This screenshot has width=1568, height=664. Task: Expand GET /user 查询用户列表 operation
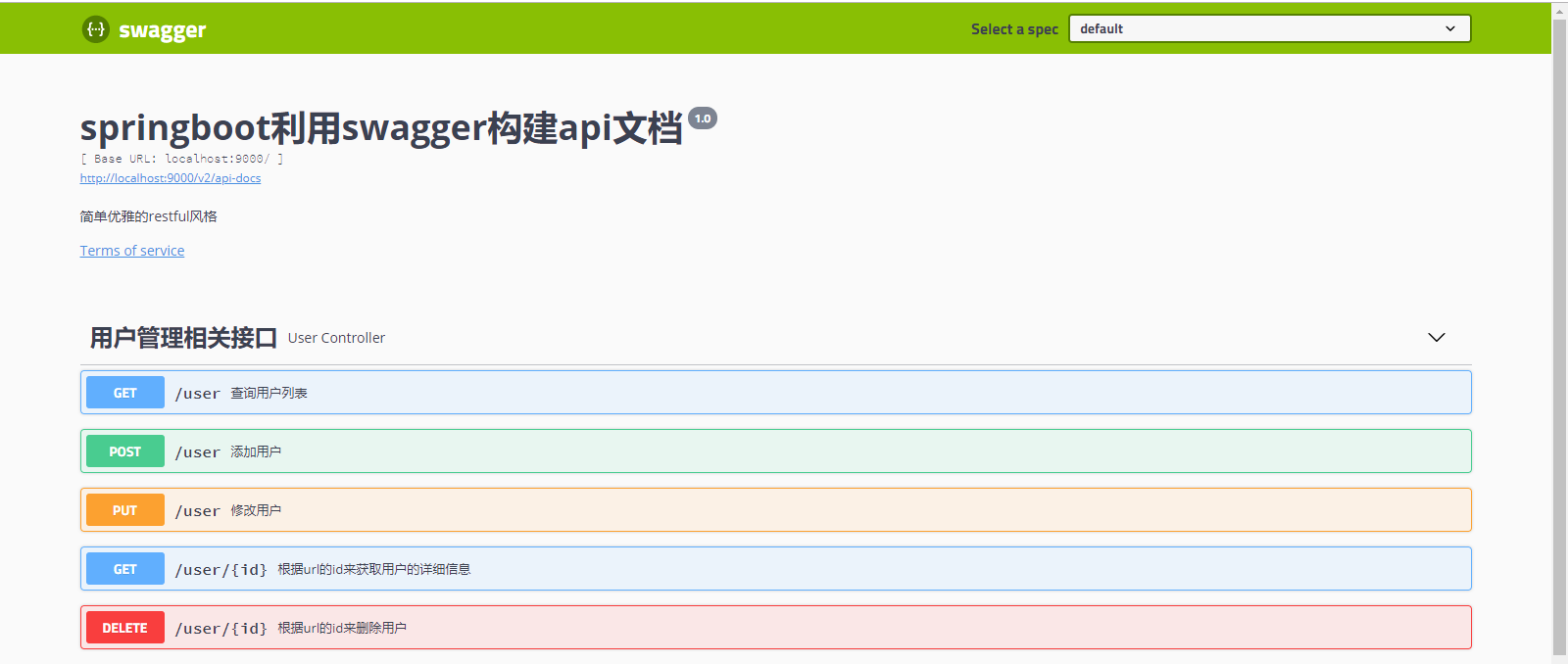[776, 393]
